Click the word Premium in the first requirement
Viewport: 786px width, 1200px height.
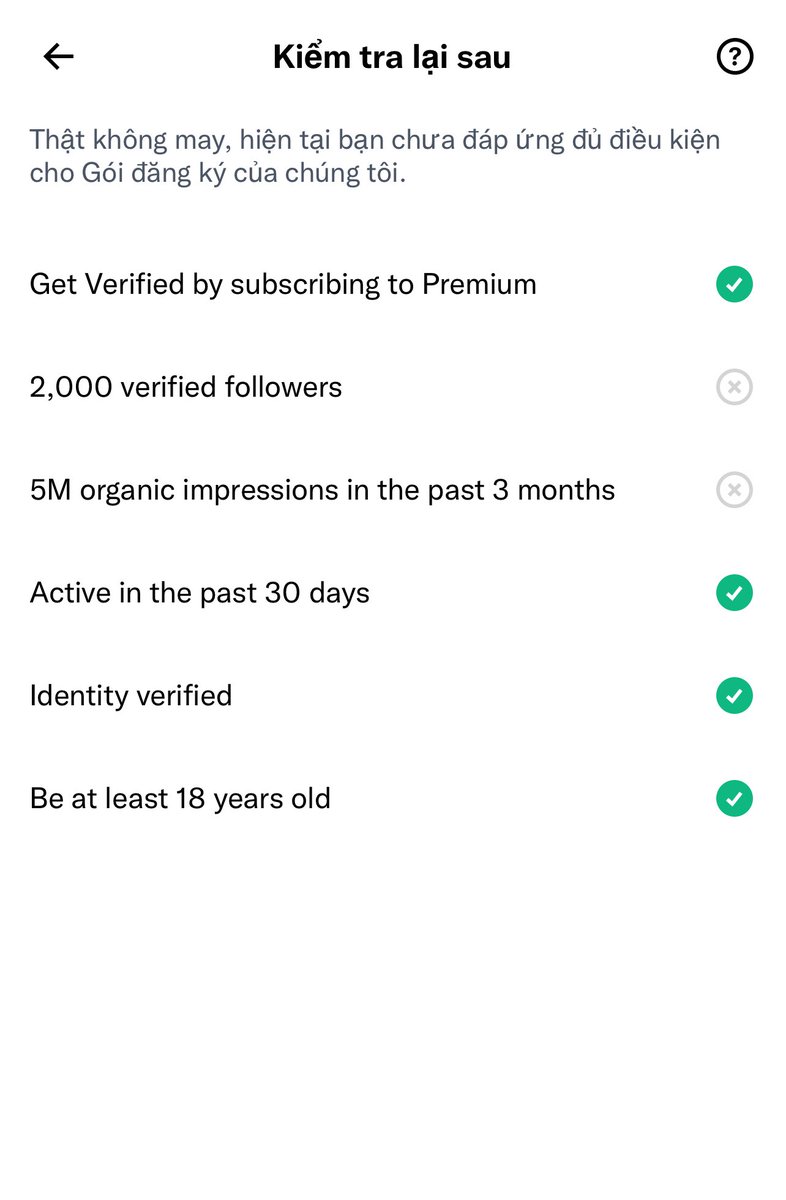479,285
